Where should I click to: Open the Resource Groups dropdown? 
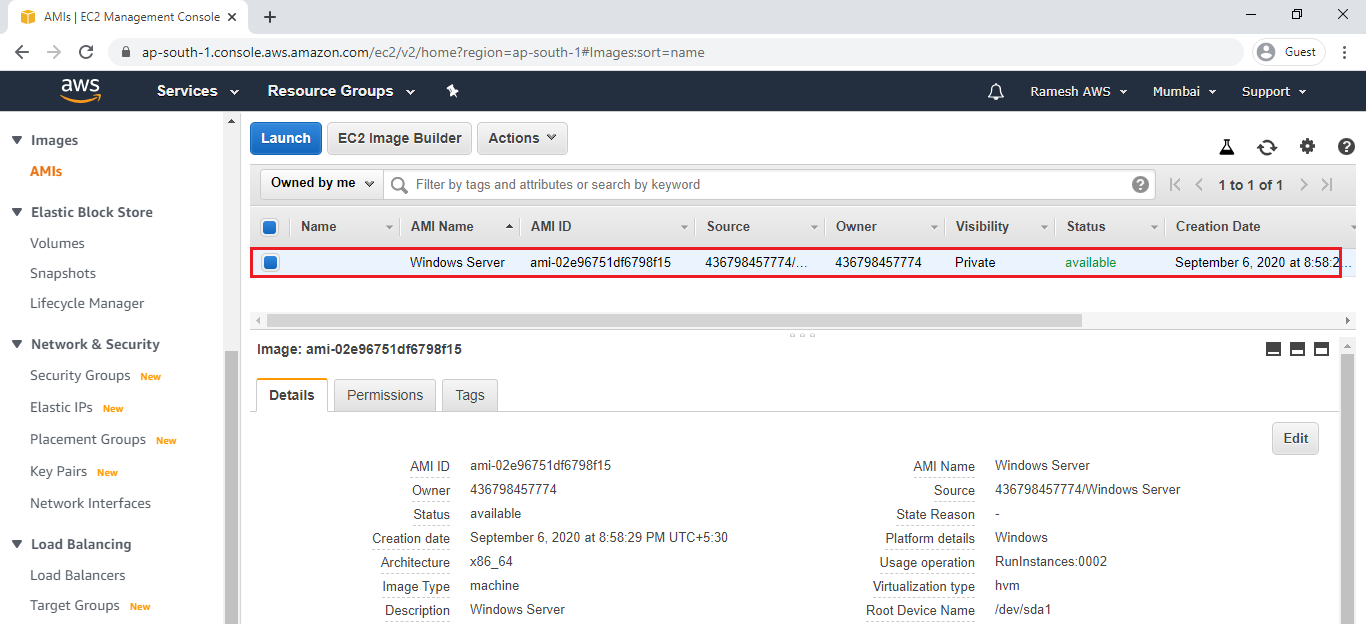(341, 91)
